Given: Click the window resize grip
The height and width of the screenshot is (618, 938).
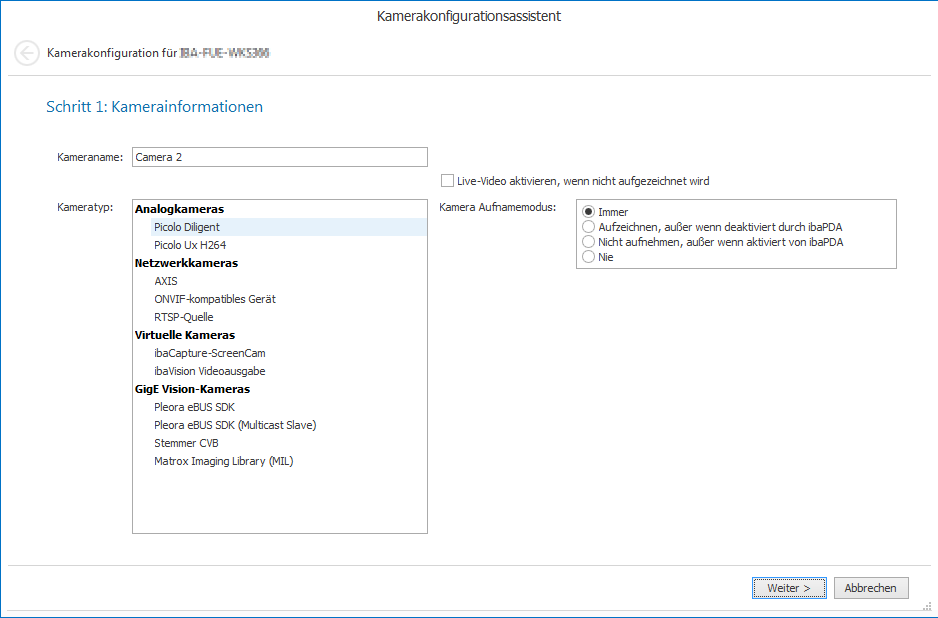Looking at the screenshot, I should pyautogui.click(x=927, y=607).
